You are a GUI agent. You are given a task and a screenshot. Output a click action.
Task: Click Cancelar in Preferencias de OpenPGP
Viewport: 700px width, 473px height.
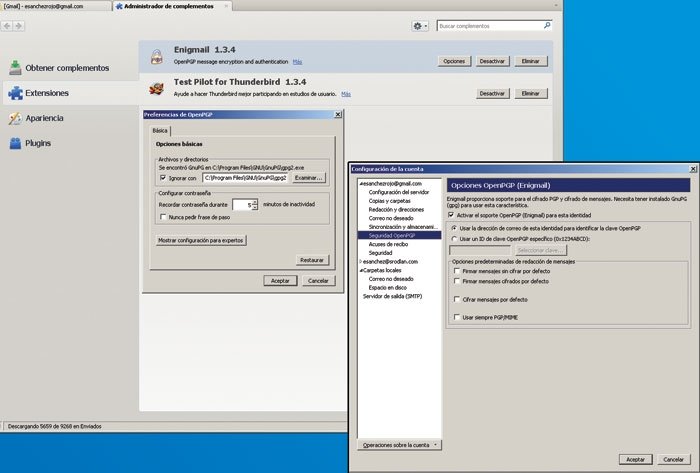318,281
